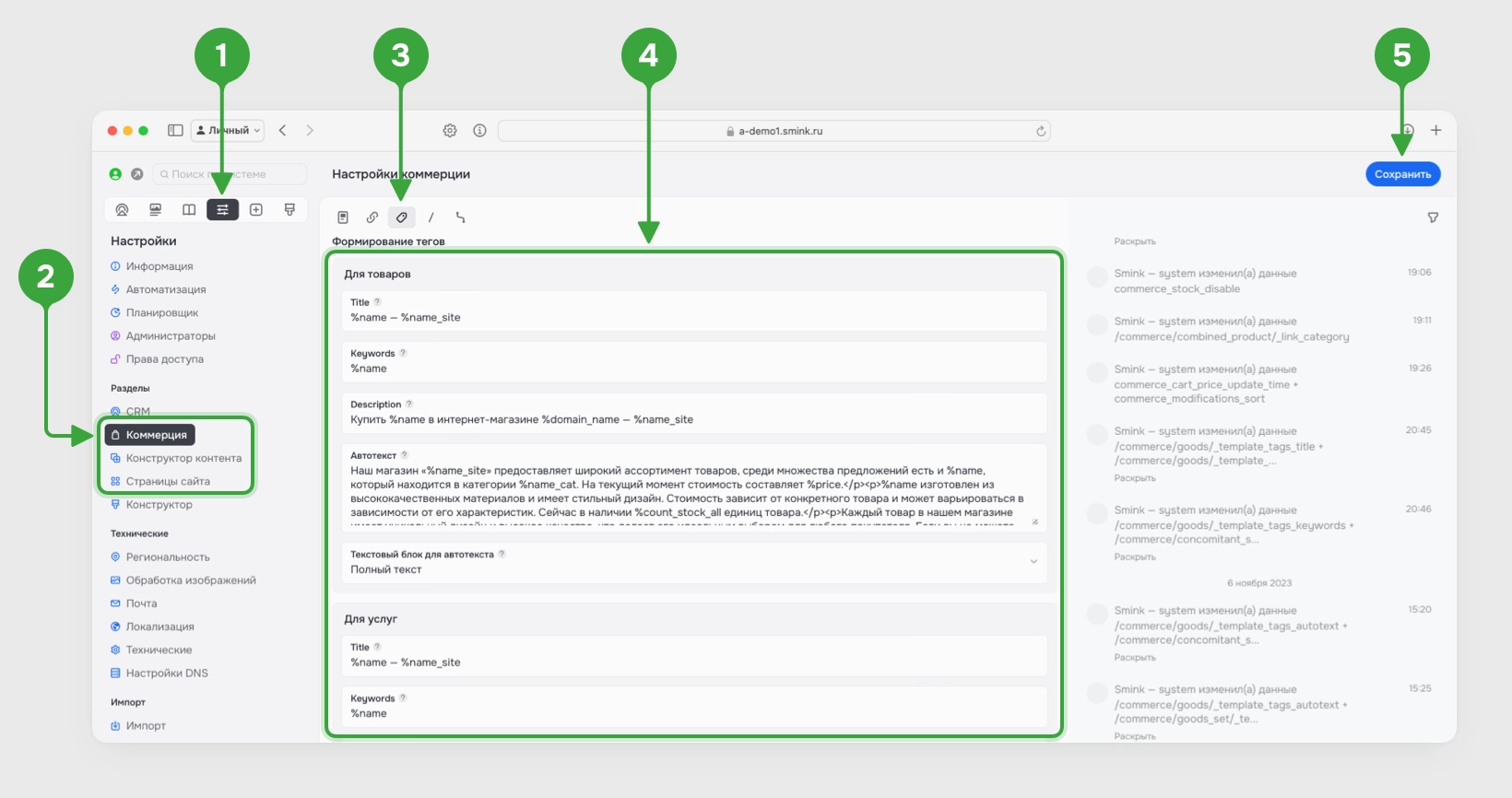The image size is (1512, 798).
Task: Click the chain link icon in settings toolbar
Action: pos(372,217)
